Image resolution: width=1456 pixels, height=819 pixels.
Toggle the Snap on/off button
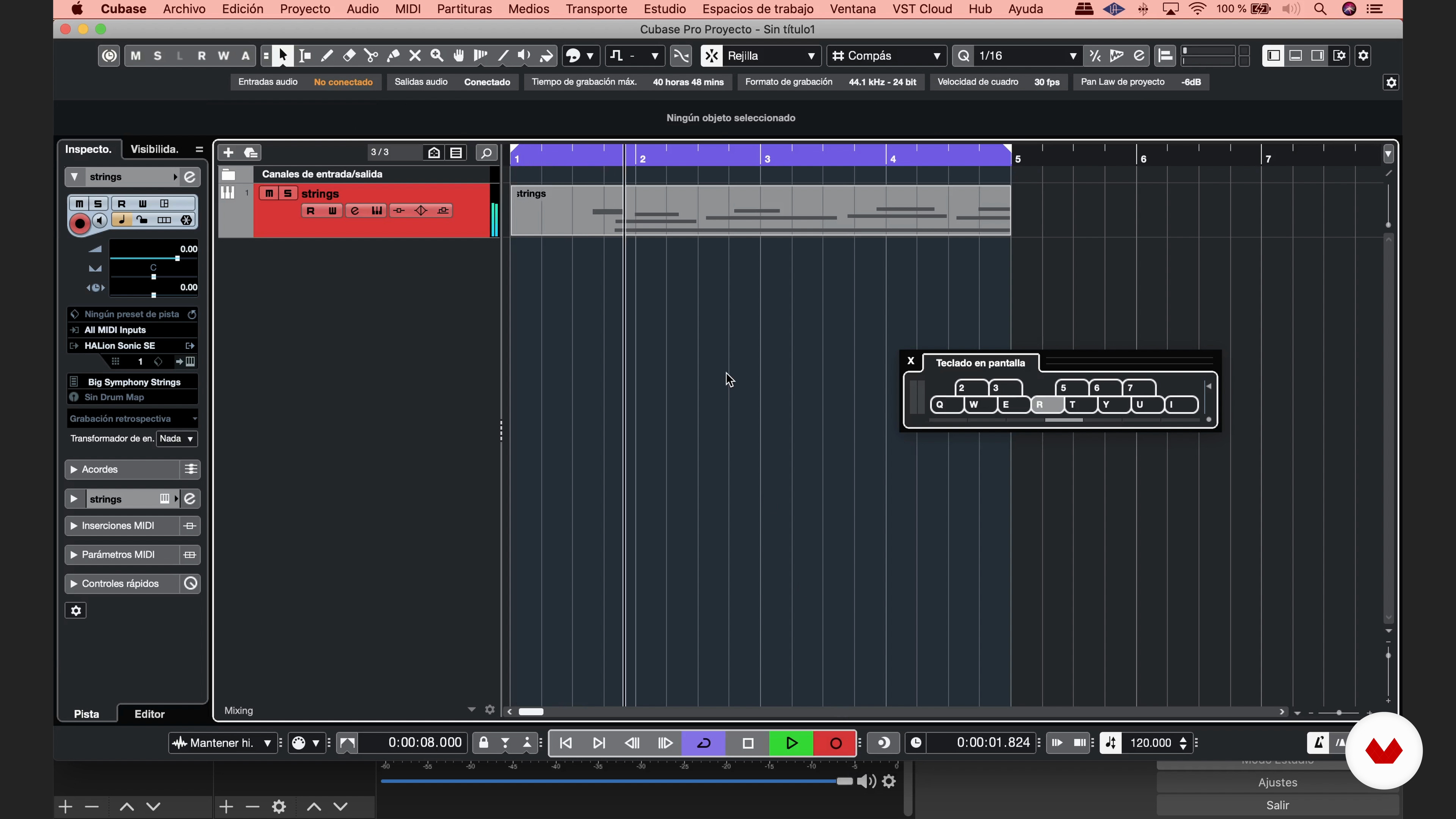(x=712, y=55)
